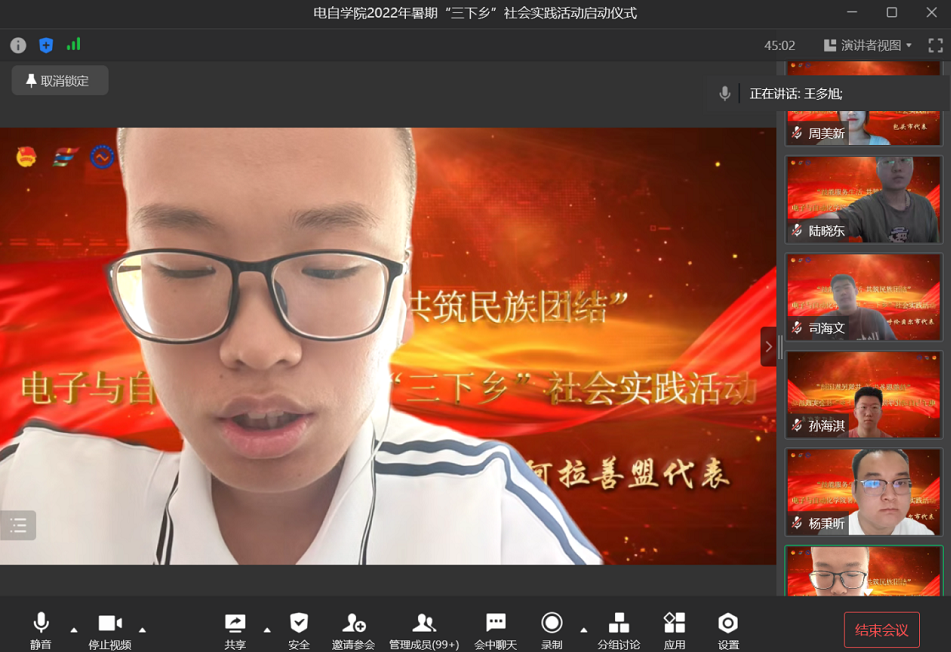Open the Speaker View (演讲者视图) dropdown
The height and width of the screenshot is (652, 951).
pyautogui.click(x=868, y=45)
